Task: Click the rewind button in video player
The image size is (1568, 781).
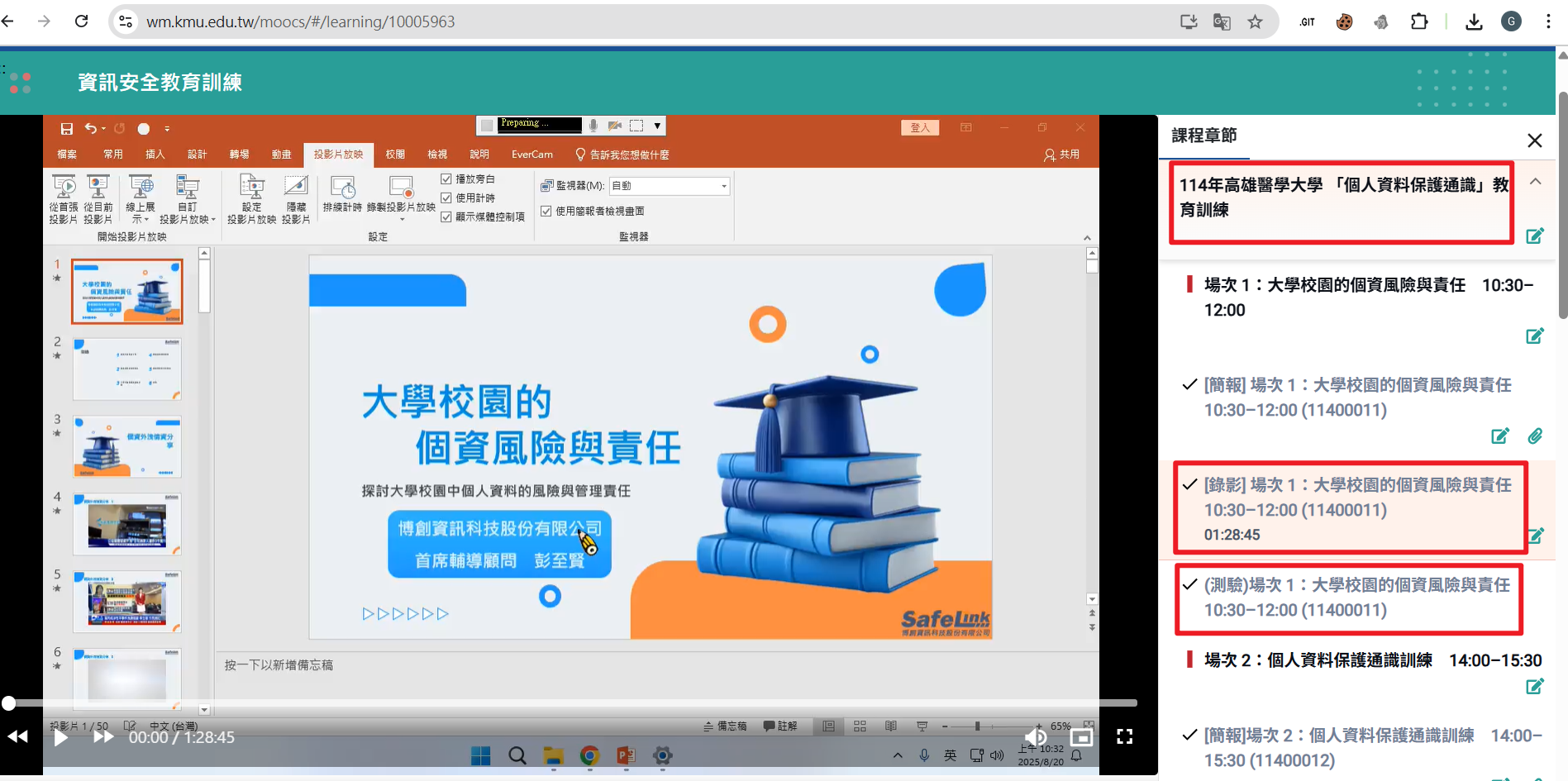Action: (17, 737)
